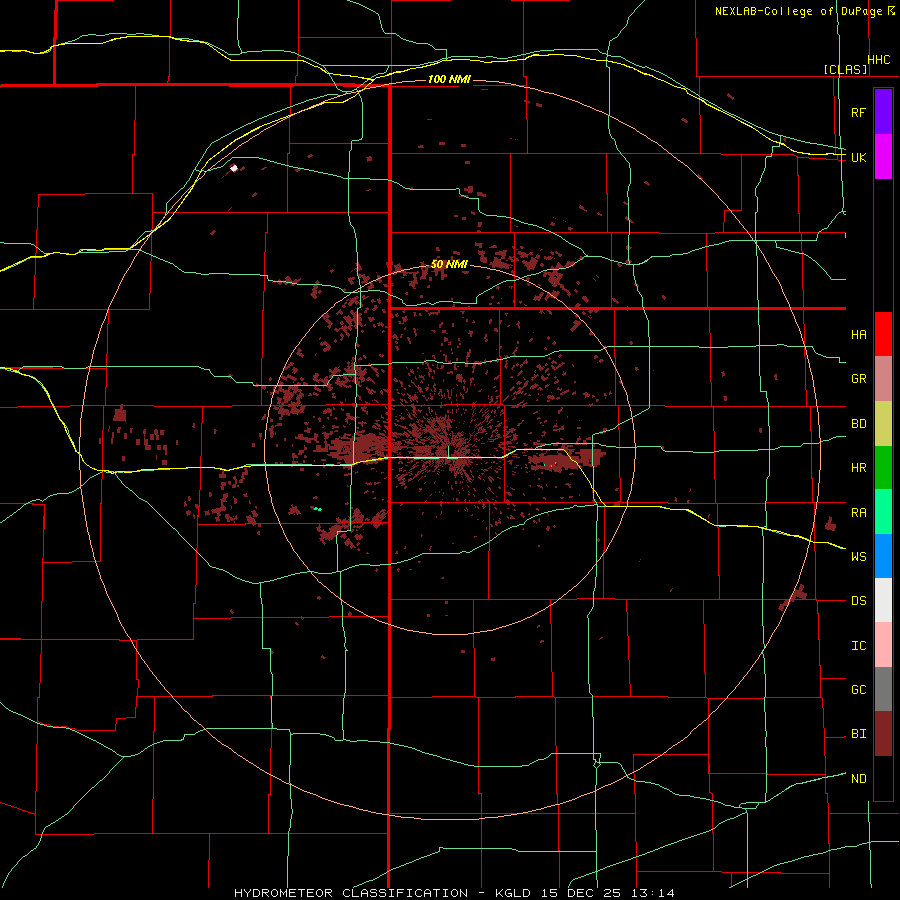Click the RF legend label

pos(859,112)
